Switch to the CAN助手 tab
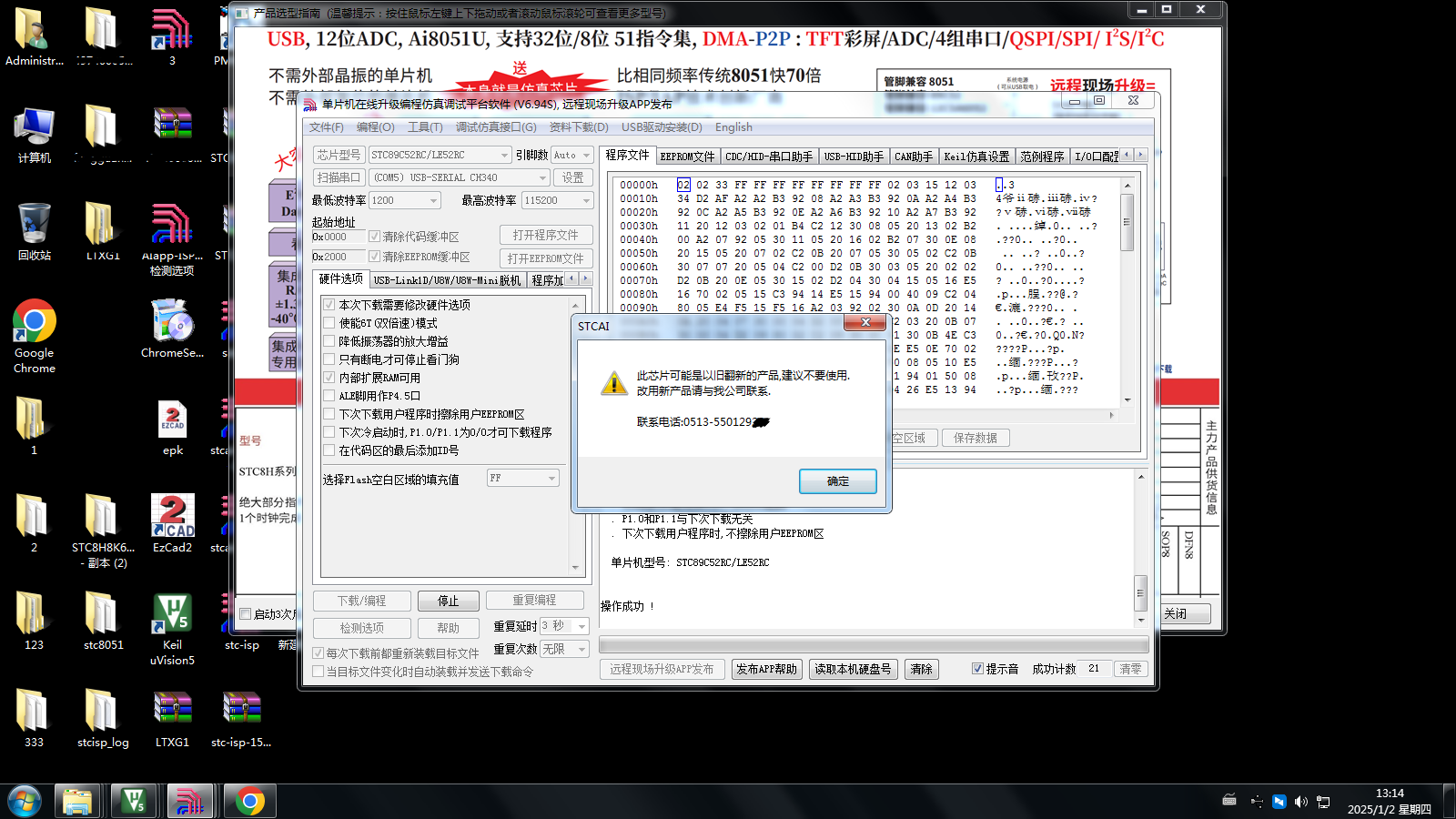Viewport: 1456px width, 819px height. click(913, 157)
